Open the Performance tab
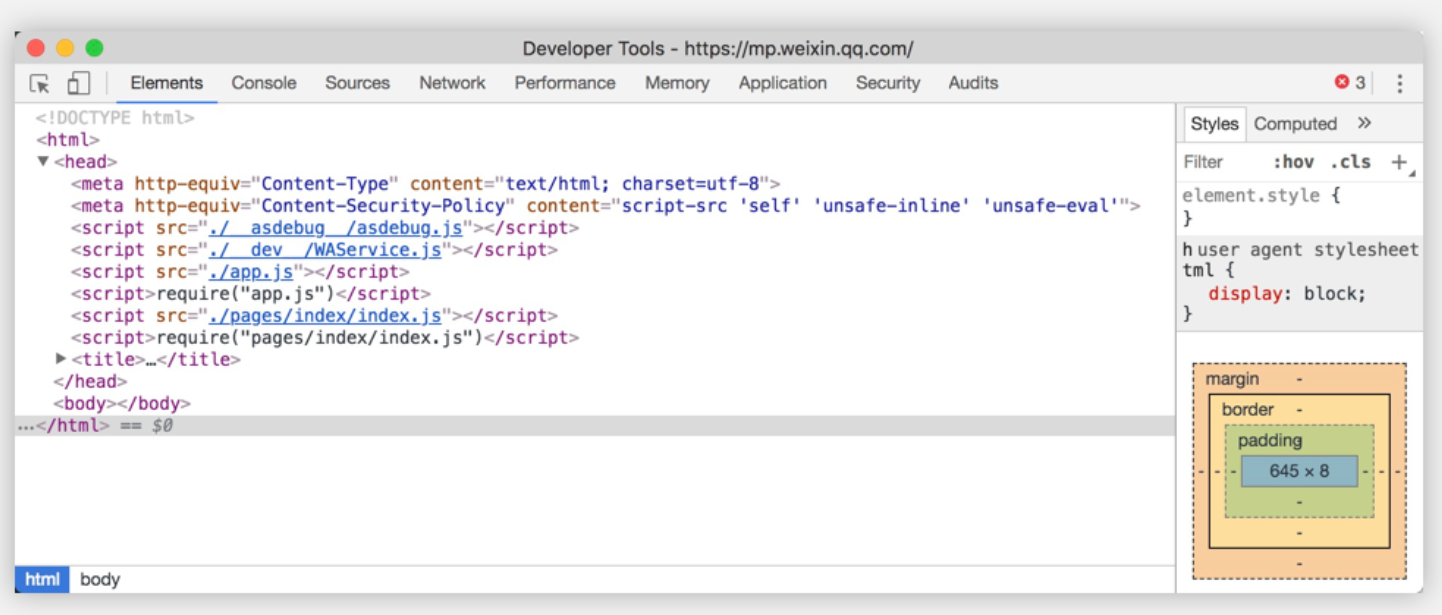This screenshot has width=1442, height=615. click(565, 83)
